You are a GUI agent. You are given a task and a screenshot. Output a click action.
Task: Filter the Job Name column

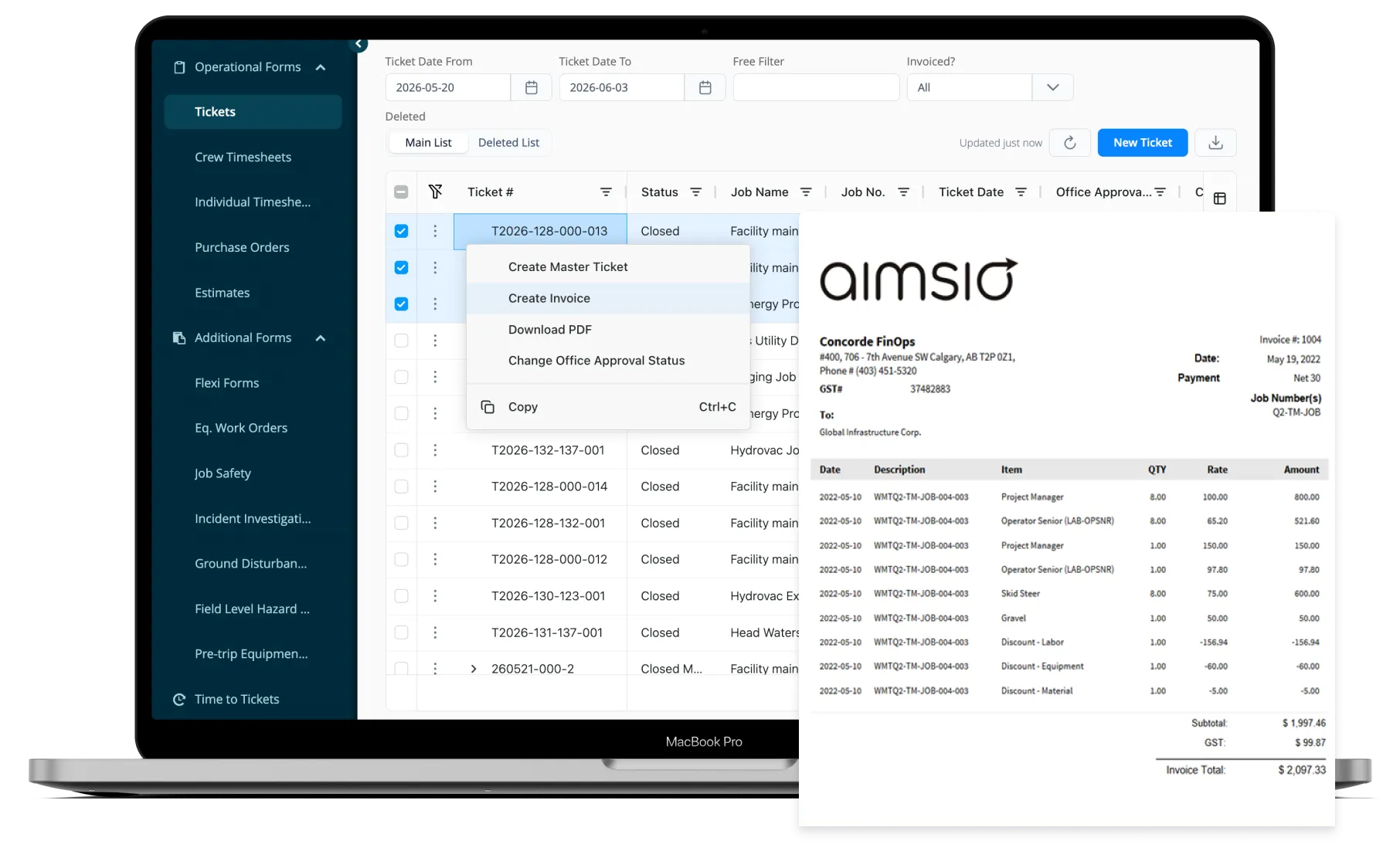(806, 192)
